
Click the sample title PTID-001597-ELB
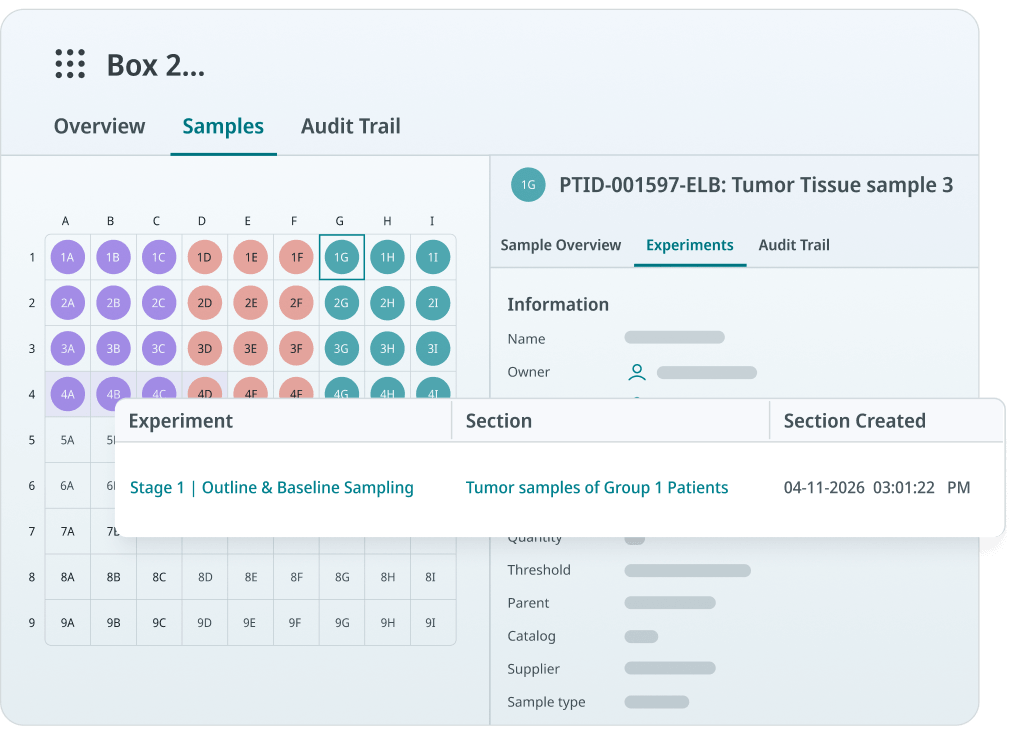pyautogui.click(x=756, y=185)
